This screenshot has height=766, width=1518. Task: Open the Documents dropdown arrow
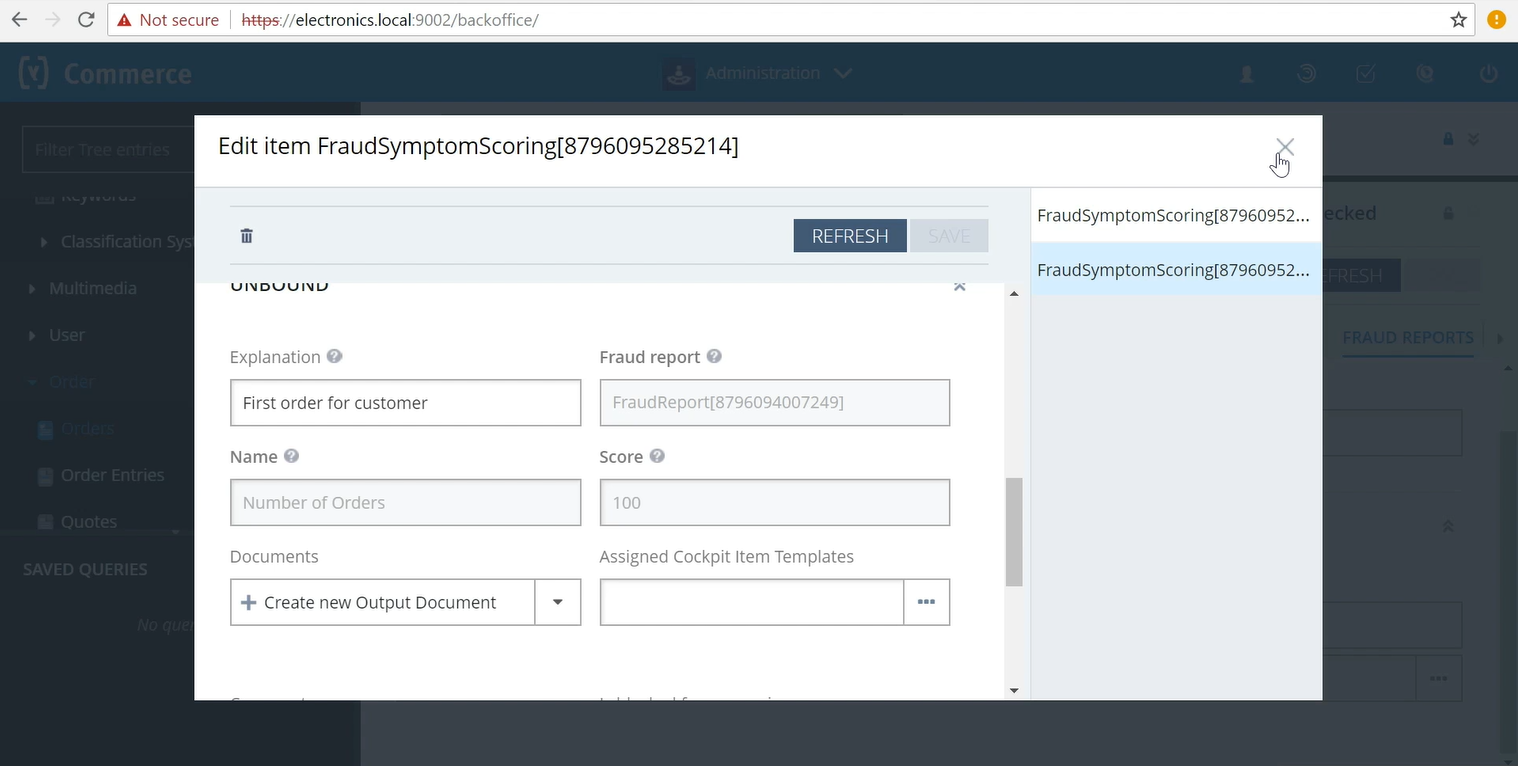(x=558, y=602)
